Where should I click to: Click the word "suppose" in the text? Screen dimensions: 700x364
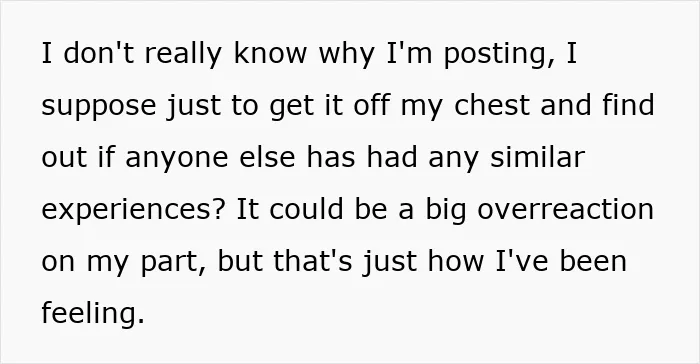[x=99, y=107]
